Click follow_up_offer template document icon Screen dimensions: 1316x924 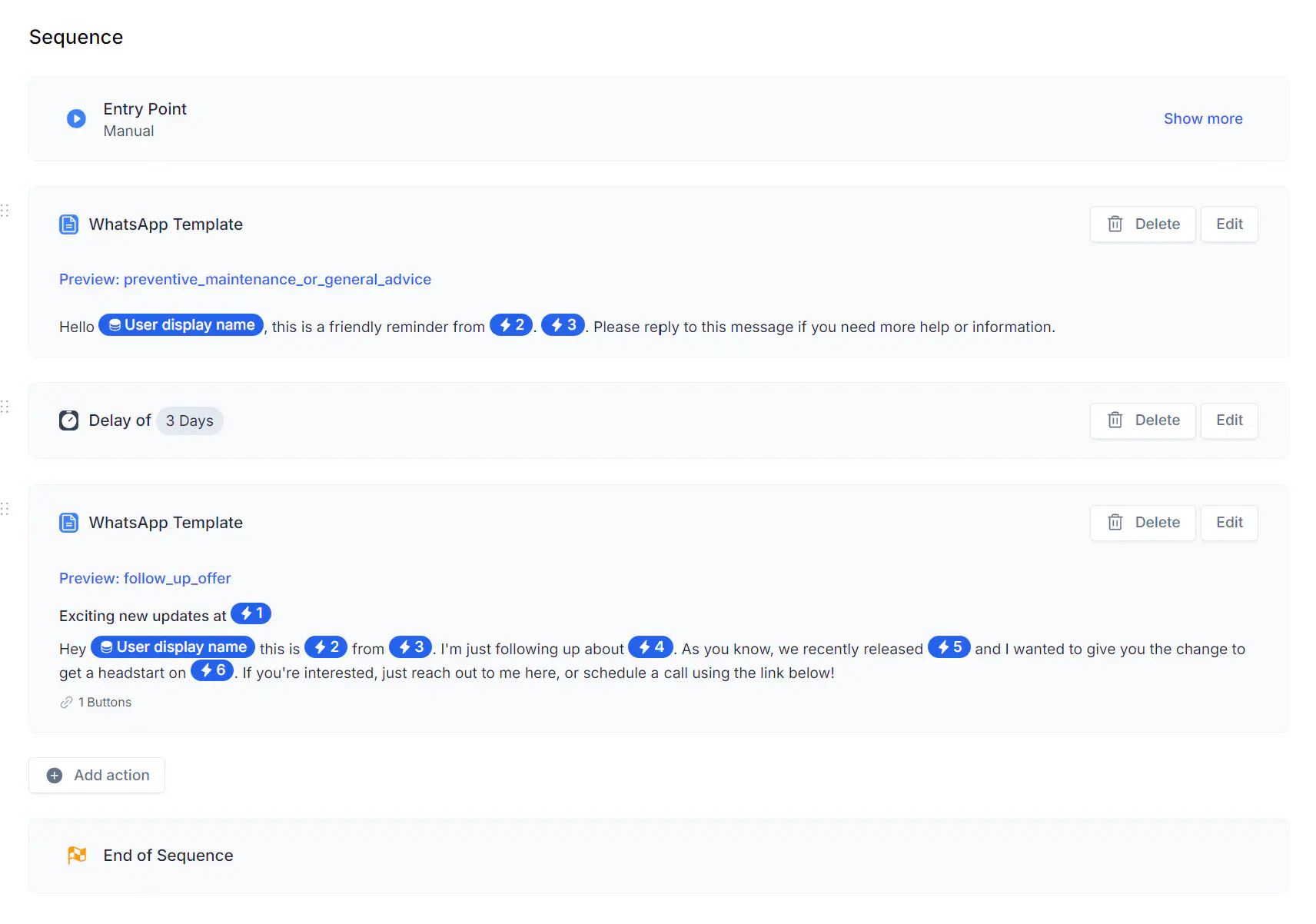(69, 523)
